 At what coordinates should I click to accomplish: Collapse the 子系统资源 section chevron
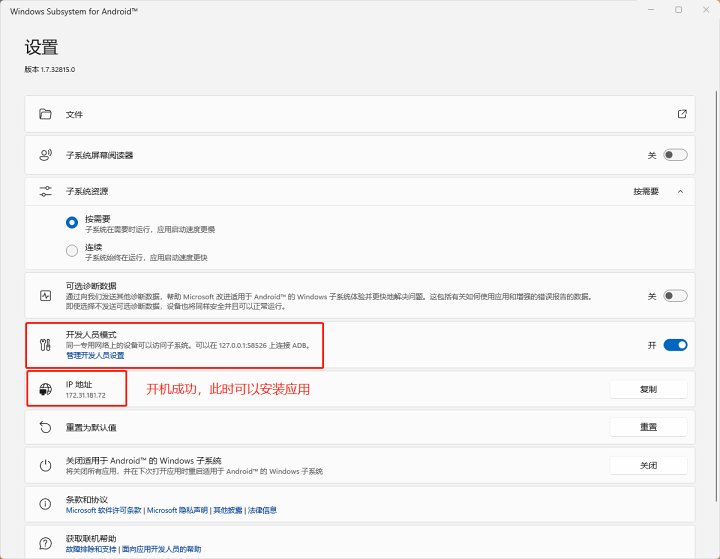(x=681, y=191)
